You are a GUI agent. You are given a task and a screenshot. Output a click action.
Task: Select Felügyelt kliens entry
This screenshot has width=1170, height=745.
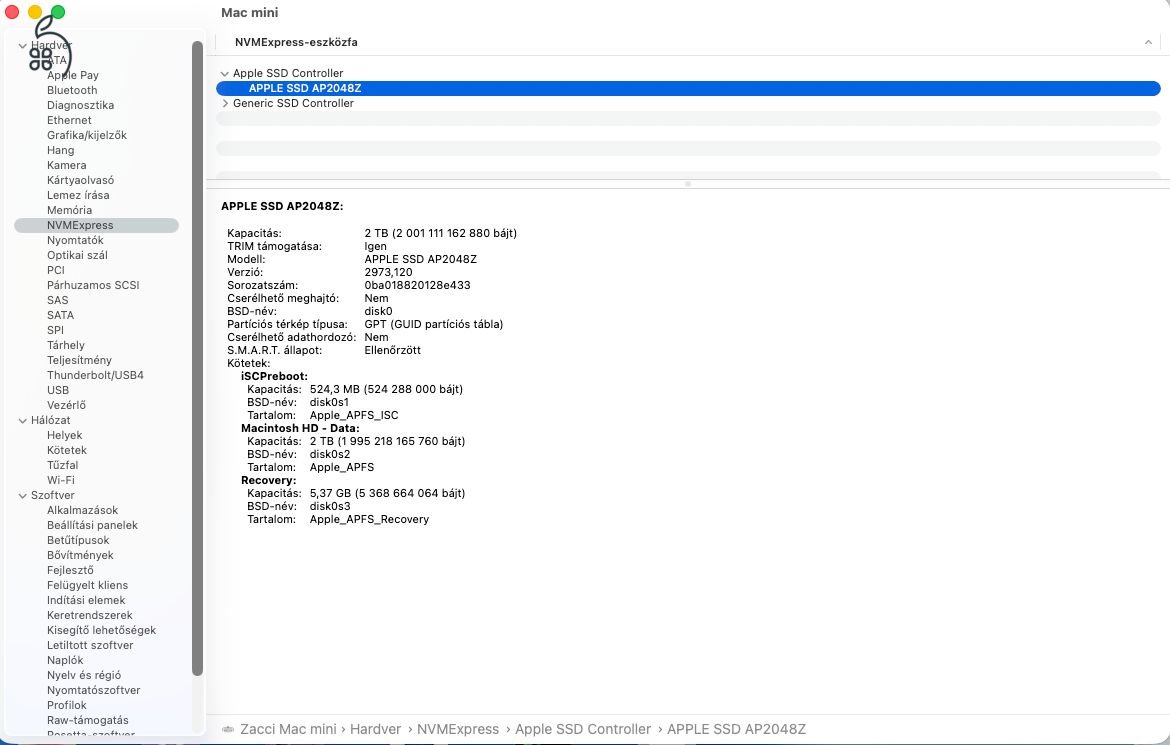(x=87, y=585)
